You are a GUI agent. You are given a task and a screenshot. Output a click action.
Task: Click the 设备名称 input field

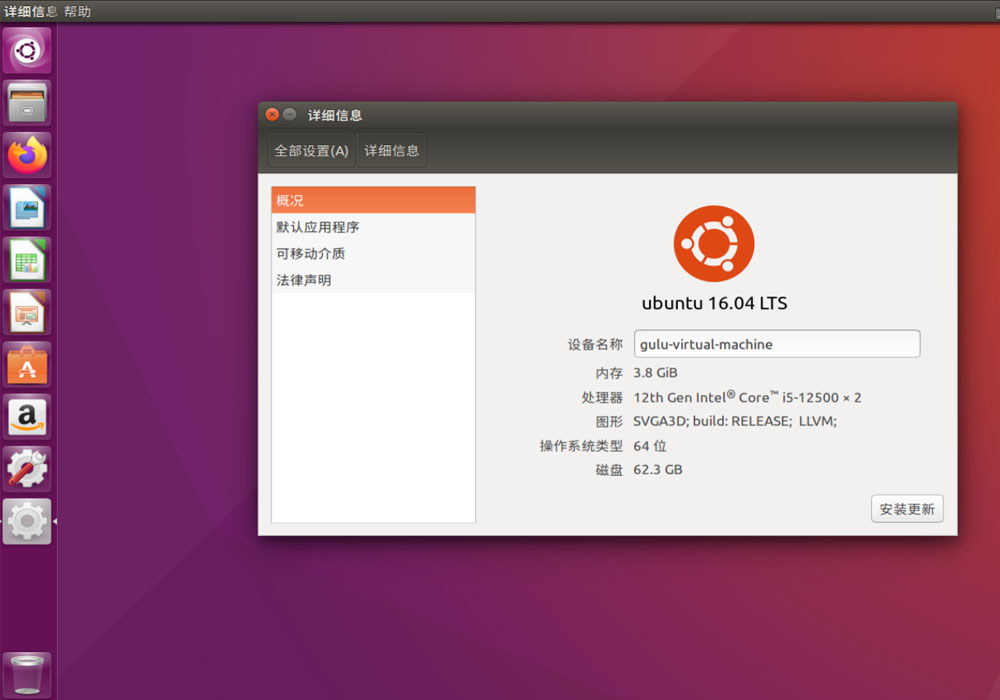777,344
